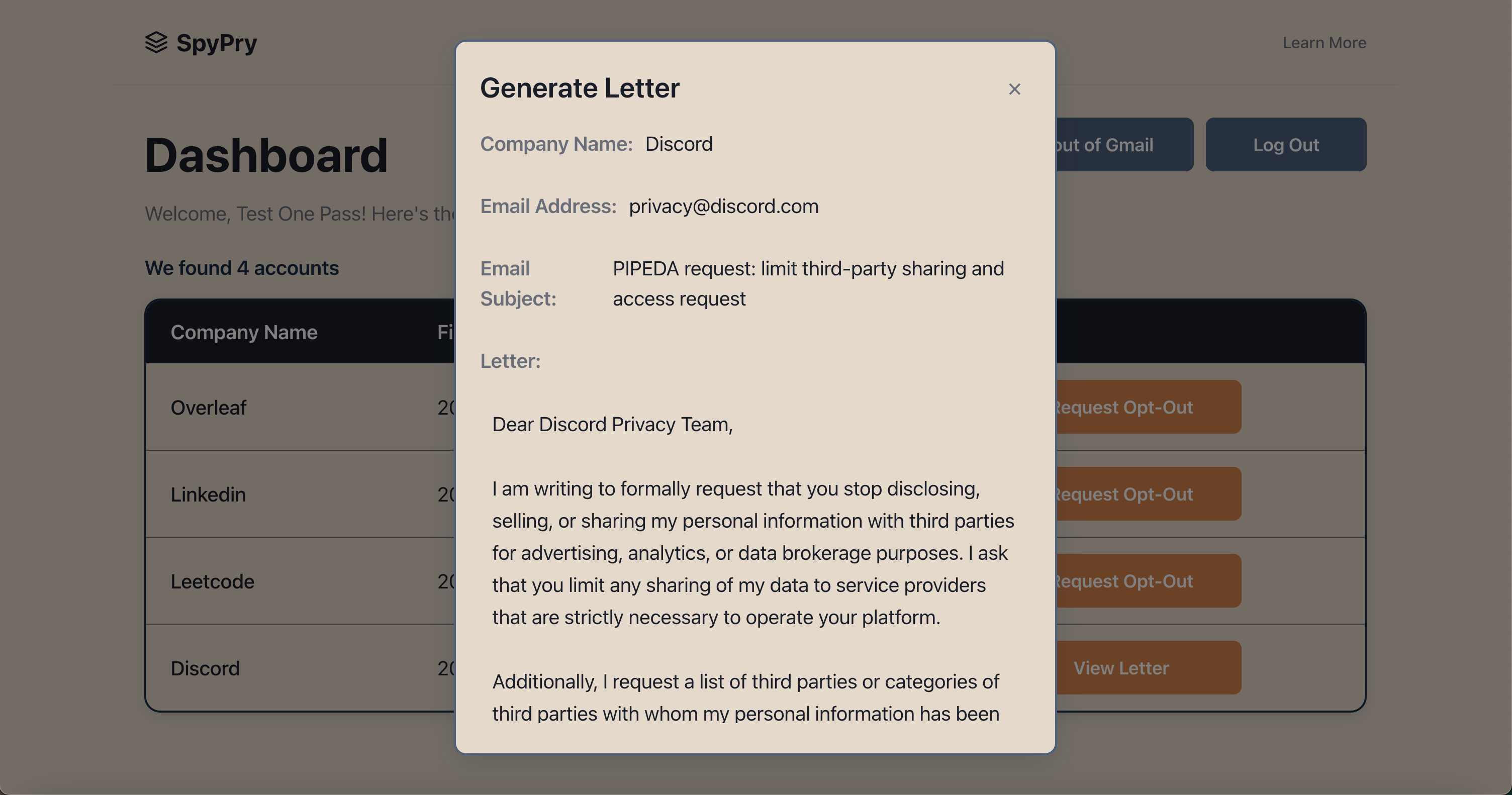1512x795 pixels.
Task: Select the Leetcode company row
Action: [212, 581]
